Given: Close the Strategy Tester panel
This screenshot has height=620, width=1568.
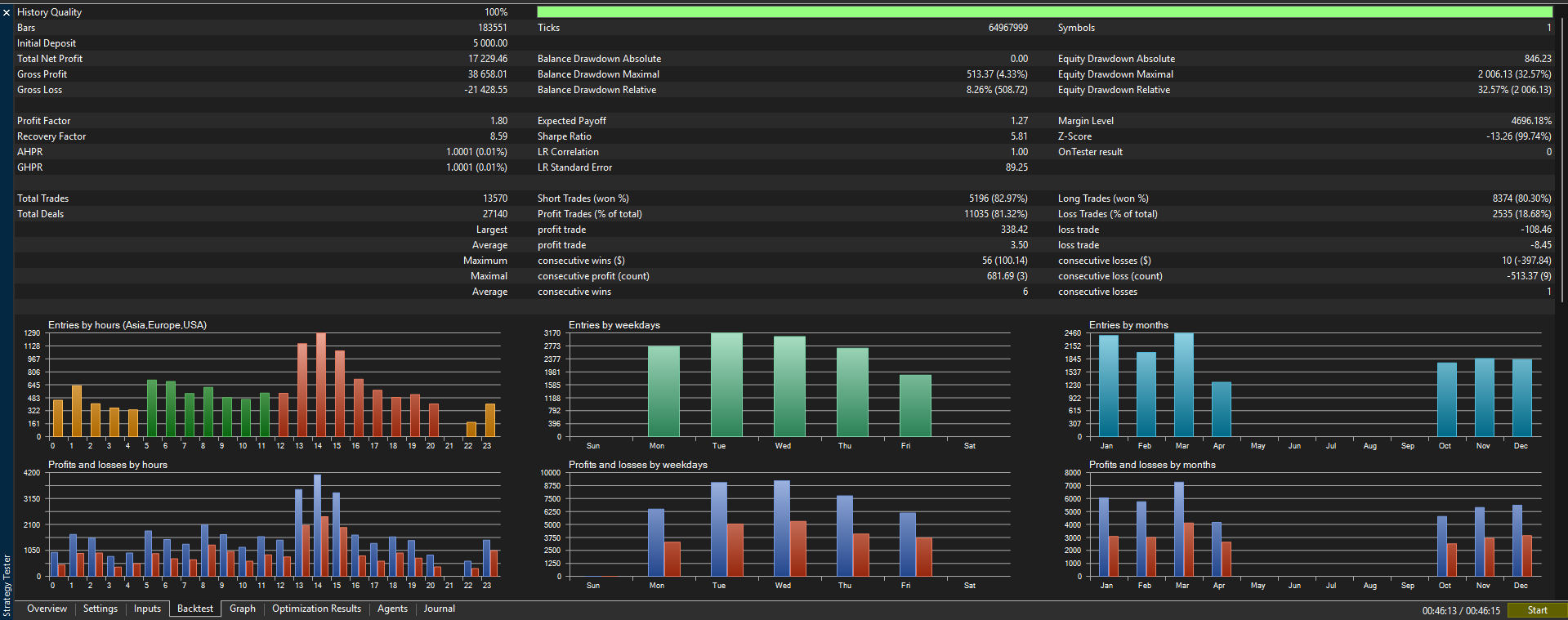Looking at the screenshot, I should coord(7,12).
